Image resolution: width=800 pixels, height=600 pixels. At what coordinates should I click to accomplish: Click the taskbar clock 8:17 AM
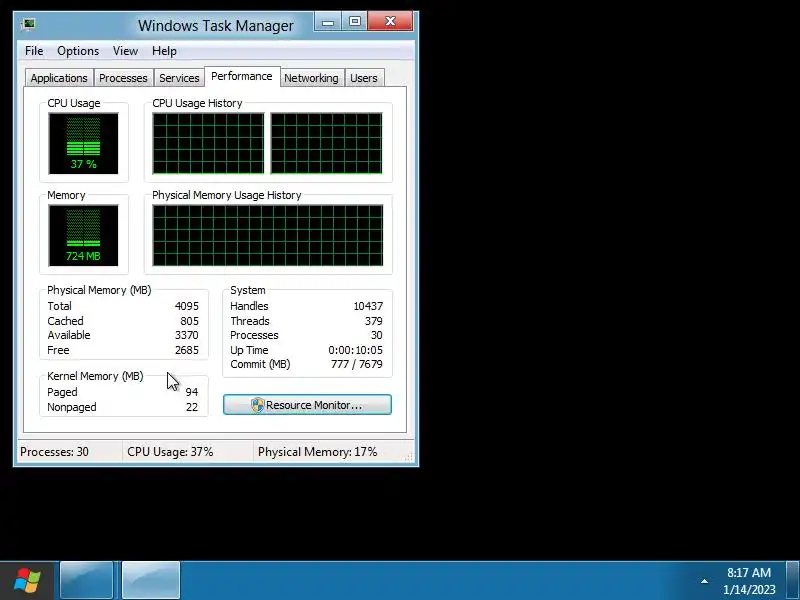point(749,572)
